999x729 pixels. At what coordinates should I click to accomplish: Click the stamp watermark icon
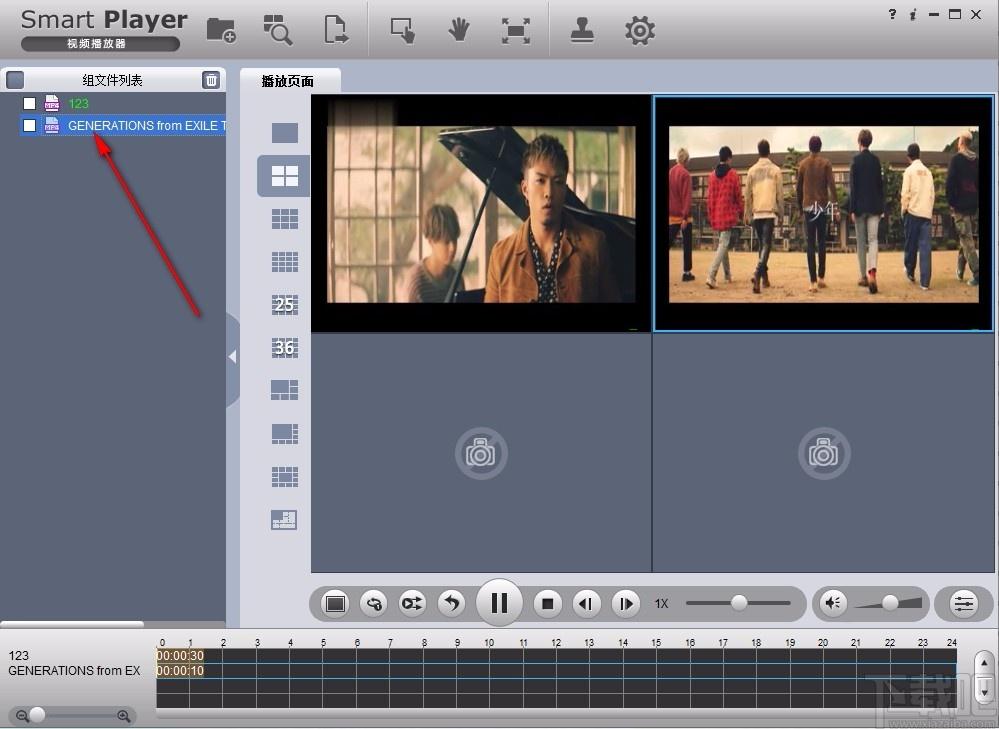click(x=582, y=30)
